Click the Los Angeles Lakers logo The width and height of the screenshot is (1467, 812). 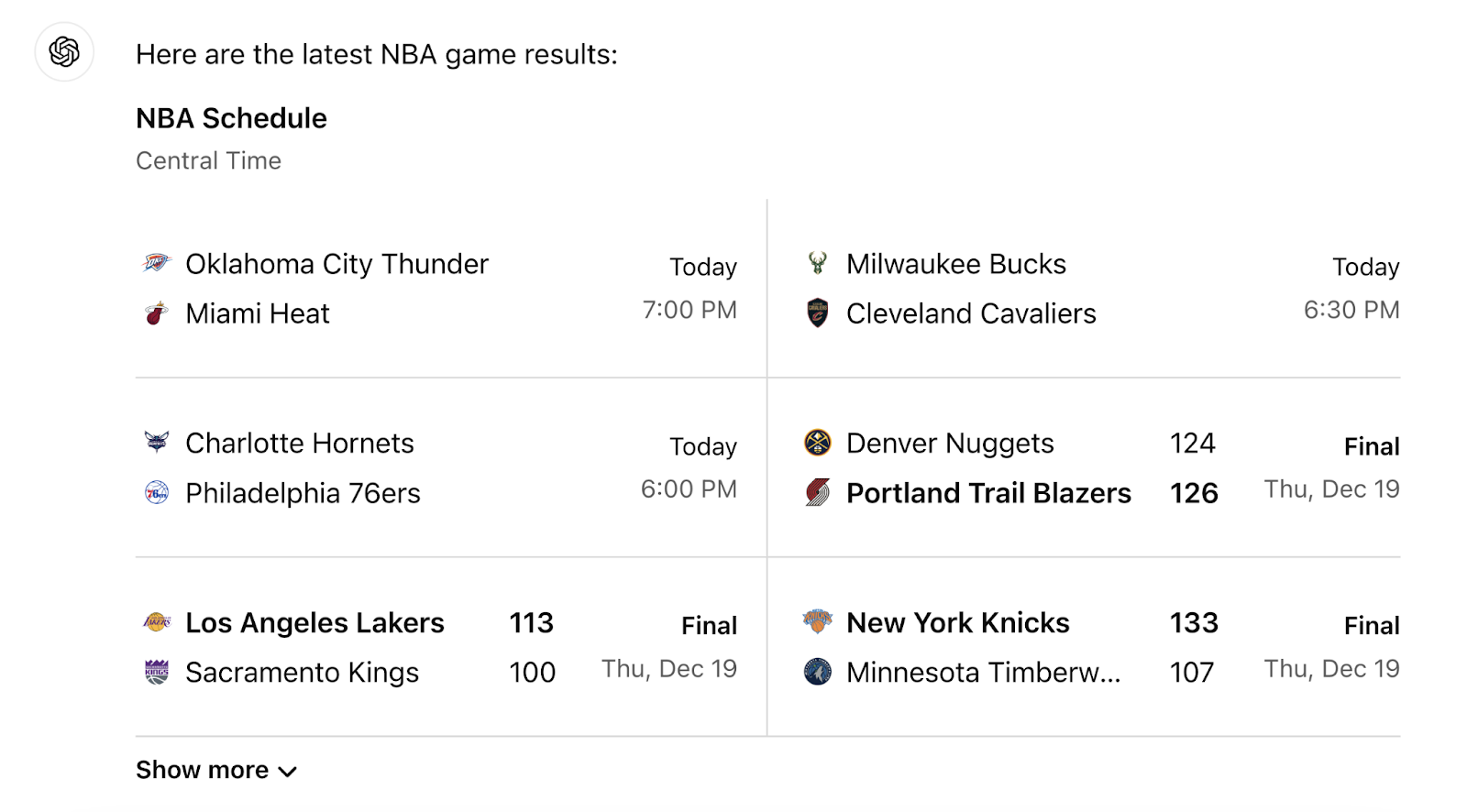157,623
